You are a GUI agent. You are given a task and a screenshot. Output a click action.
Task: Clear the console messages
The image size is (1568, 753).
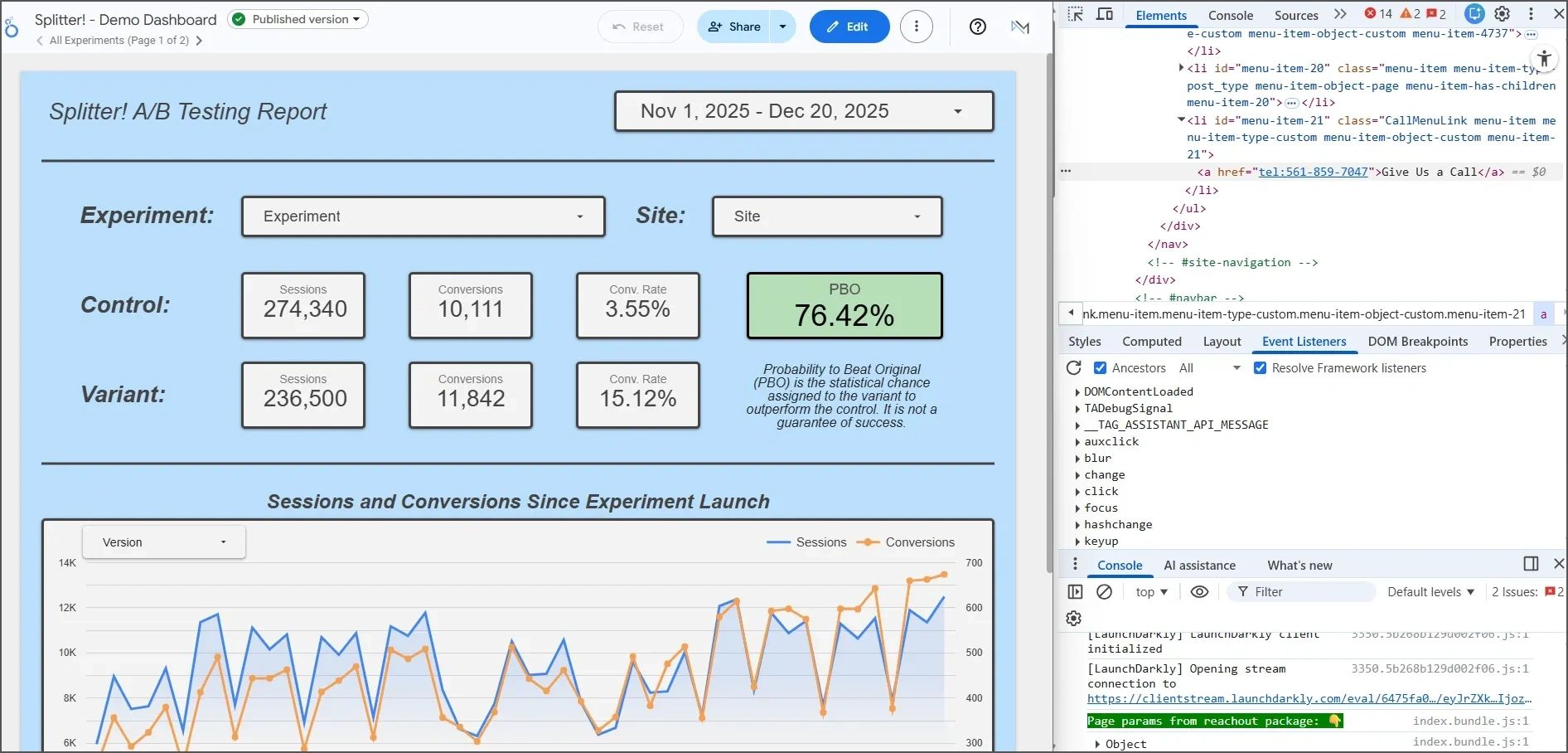[1104, 591]
